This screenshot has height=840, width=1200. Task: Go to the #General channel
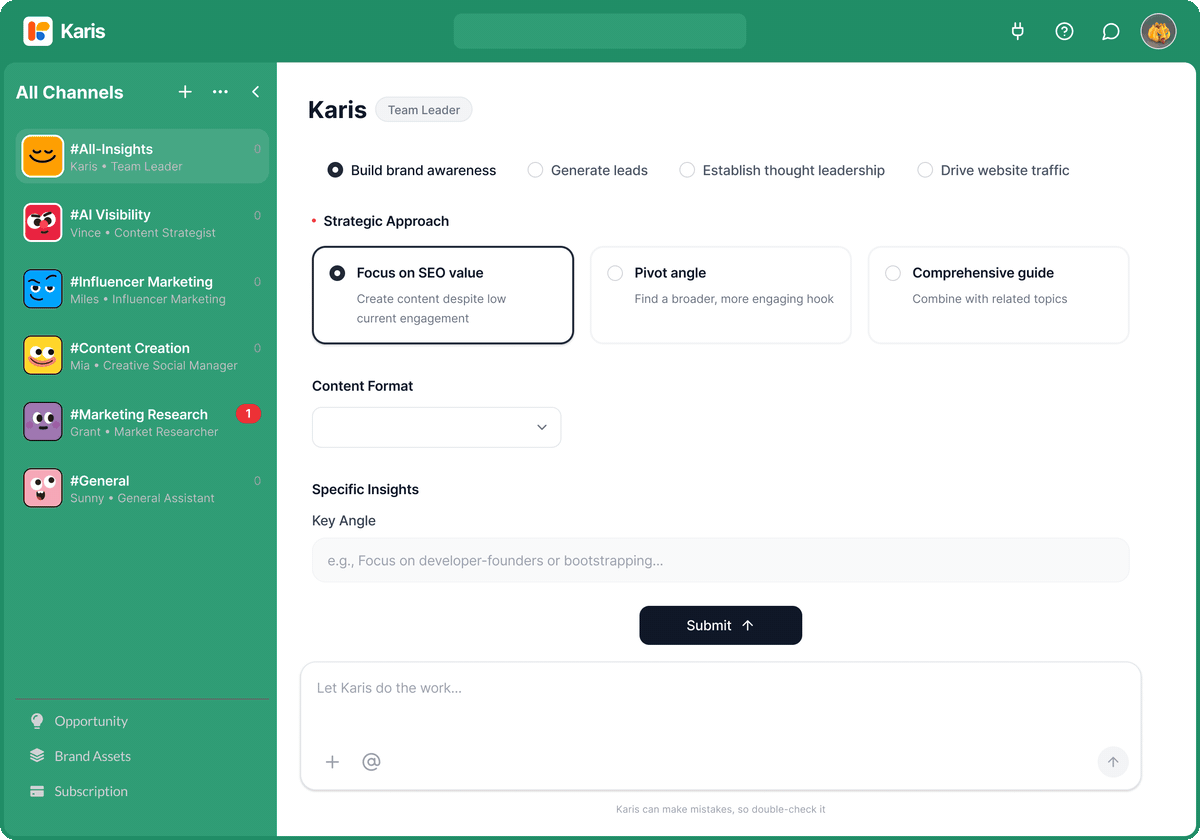[142, 488]
